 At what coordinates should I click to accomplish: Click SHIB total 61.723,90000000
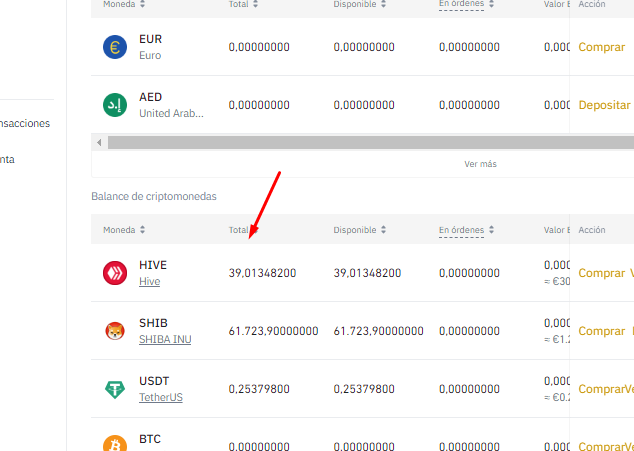click(273, 331)
